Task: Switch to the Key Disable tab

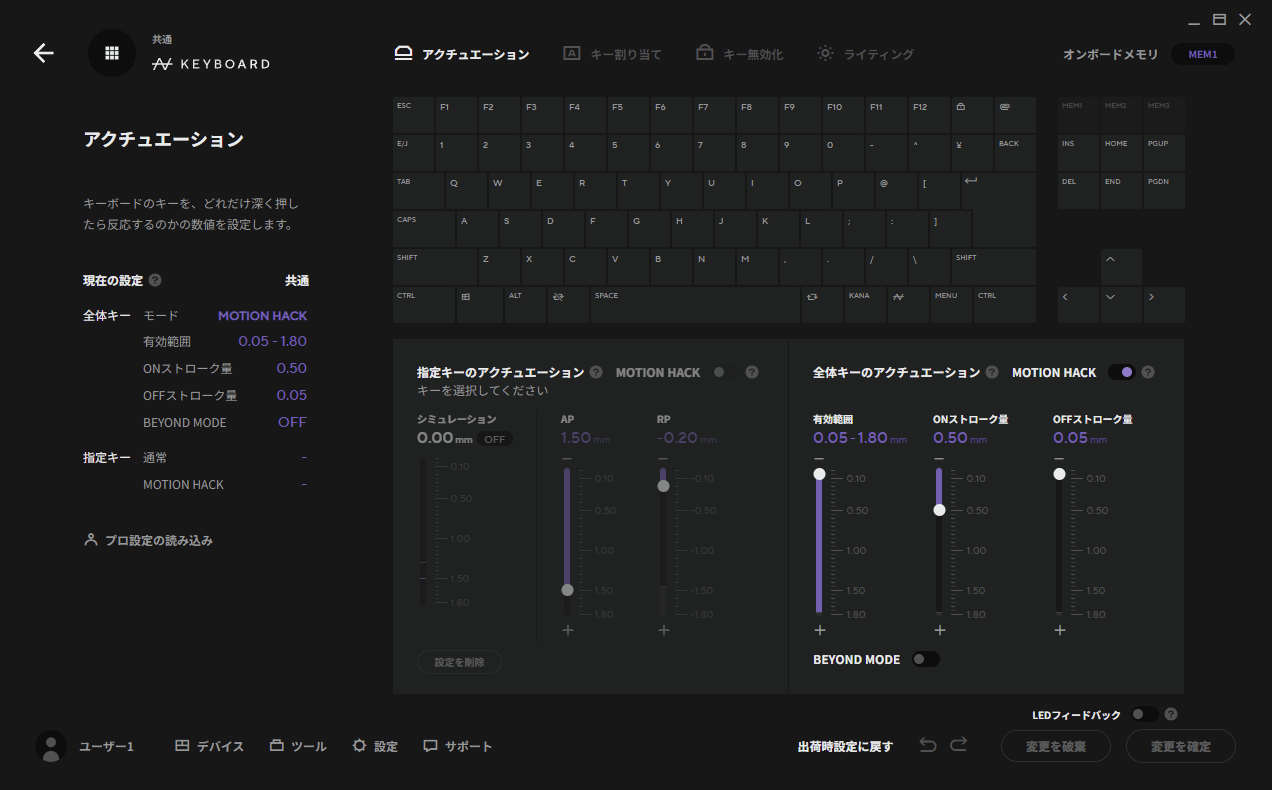Action: [739, 54]
